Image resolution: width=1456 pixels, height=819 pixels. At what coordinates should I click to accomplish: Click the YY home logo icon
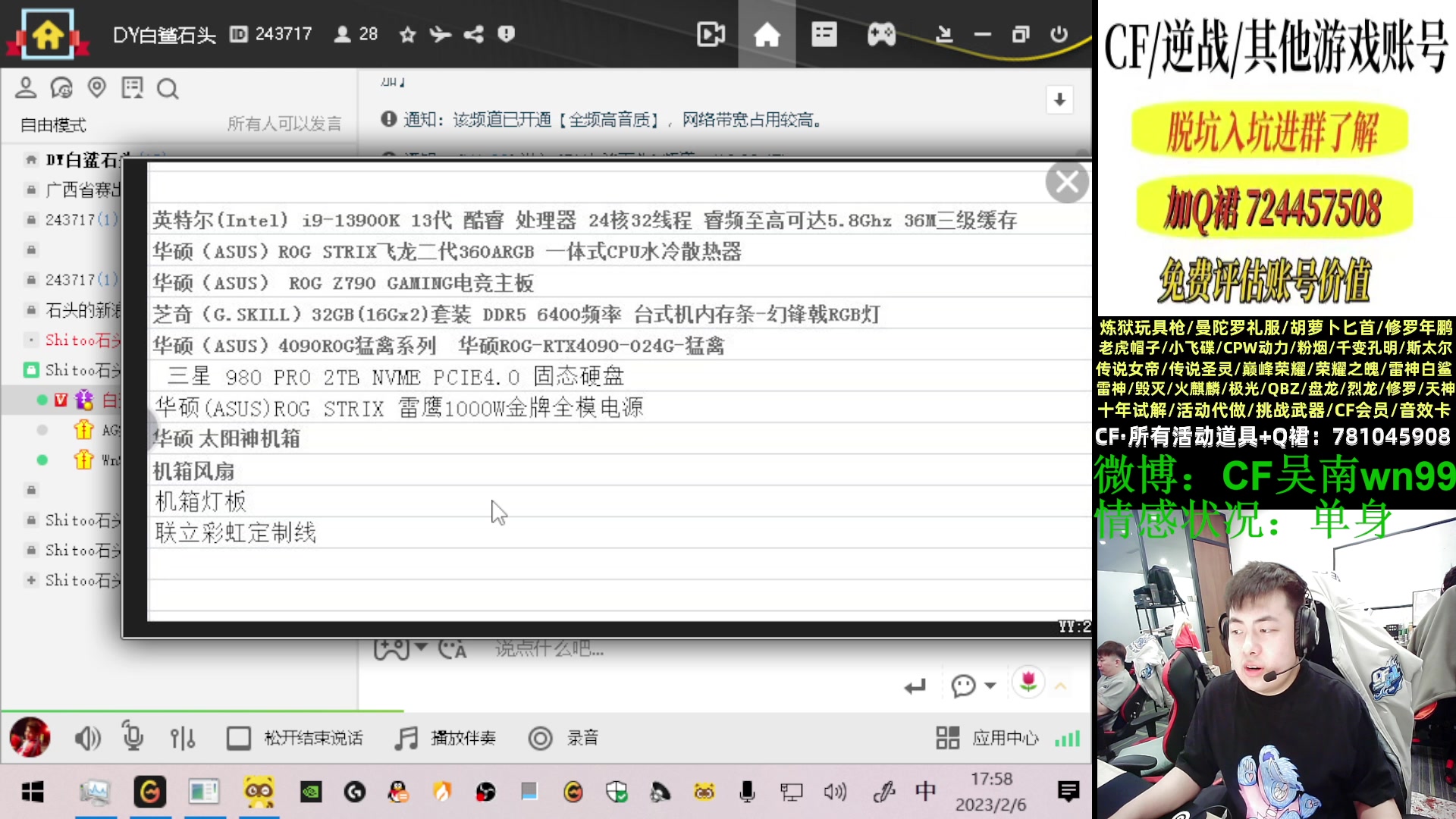pyautogui.click(x=47, y=34)
